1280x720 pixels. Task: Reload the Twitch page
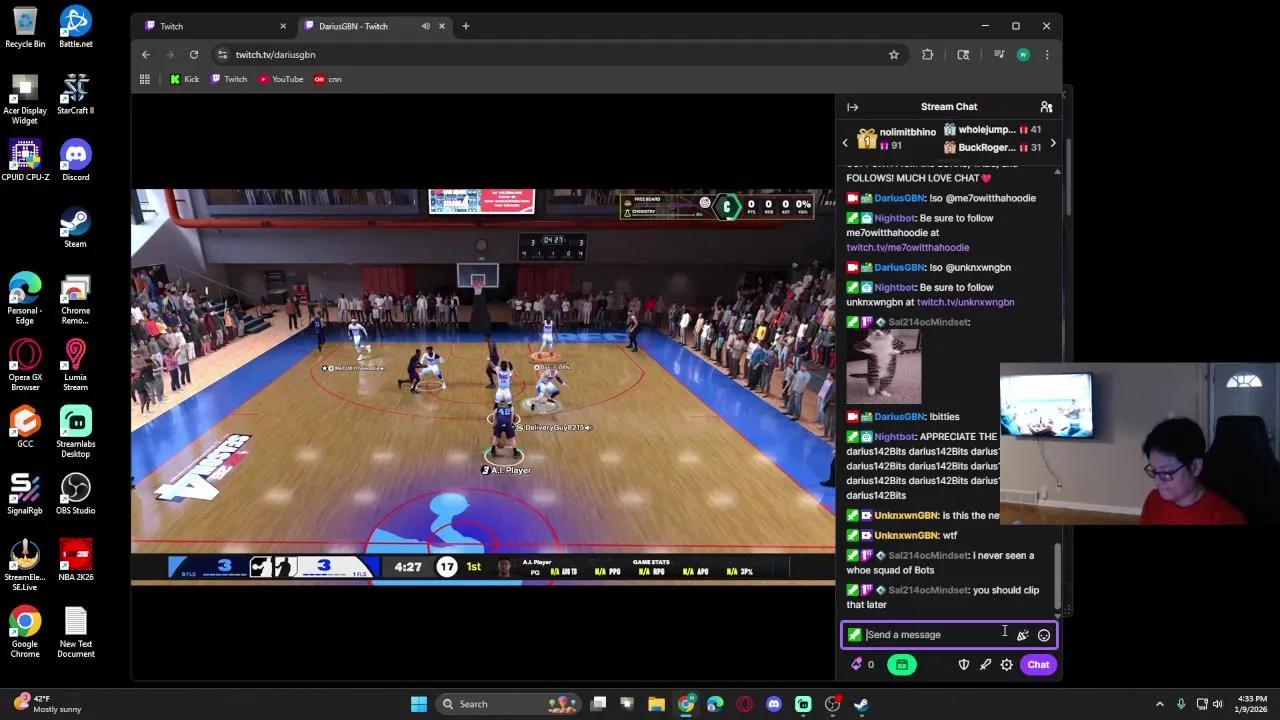coord(194,55)
